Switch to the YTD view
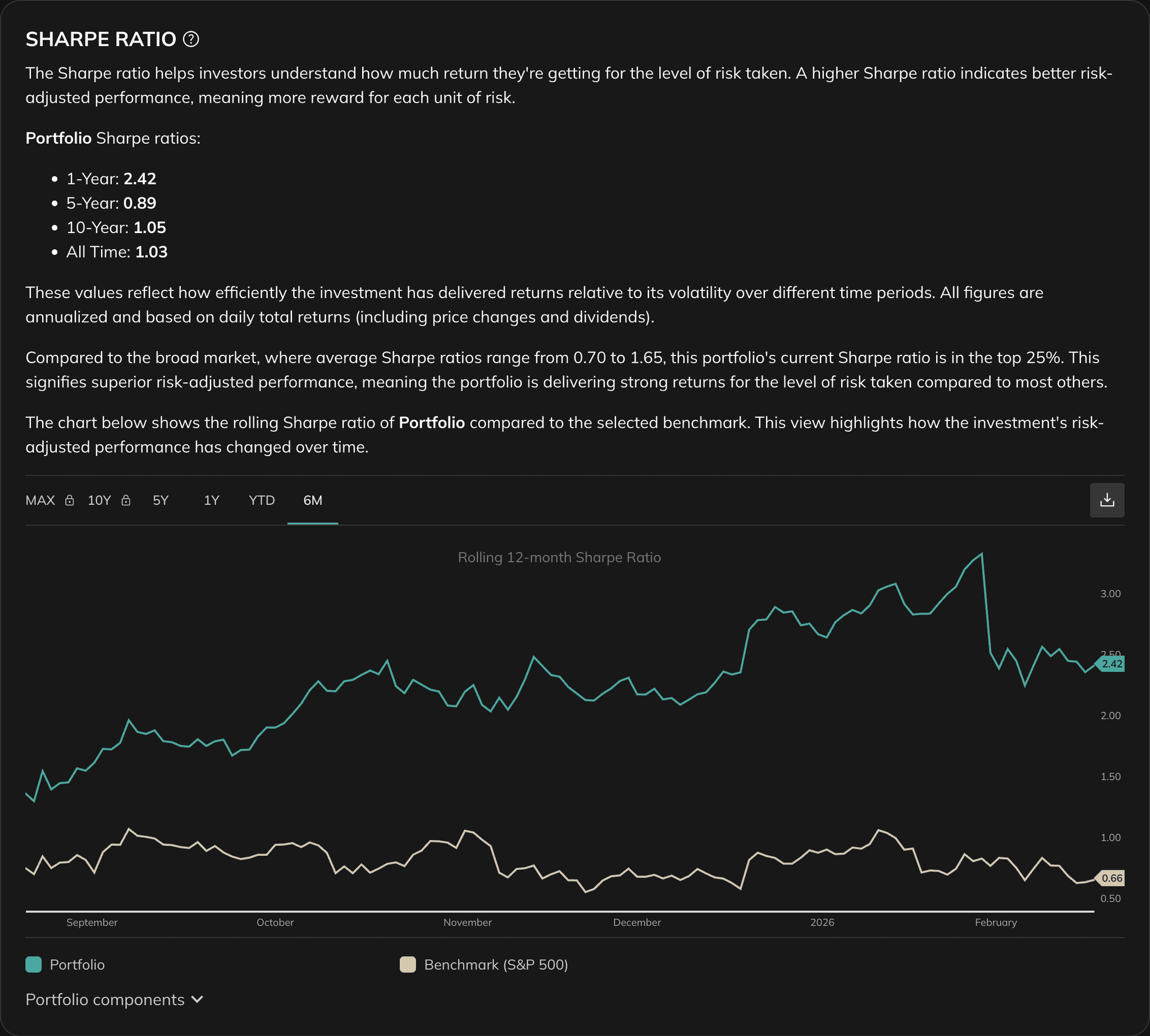This screenshot has width=1150, height=1036. click(x=261, y=500)
